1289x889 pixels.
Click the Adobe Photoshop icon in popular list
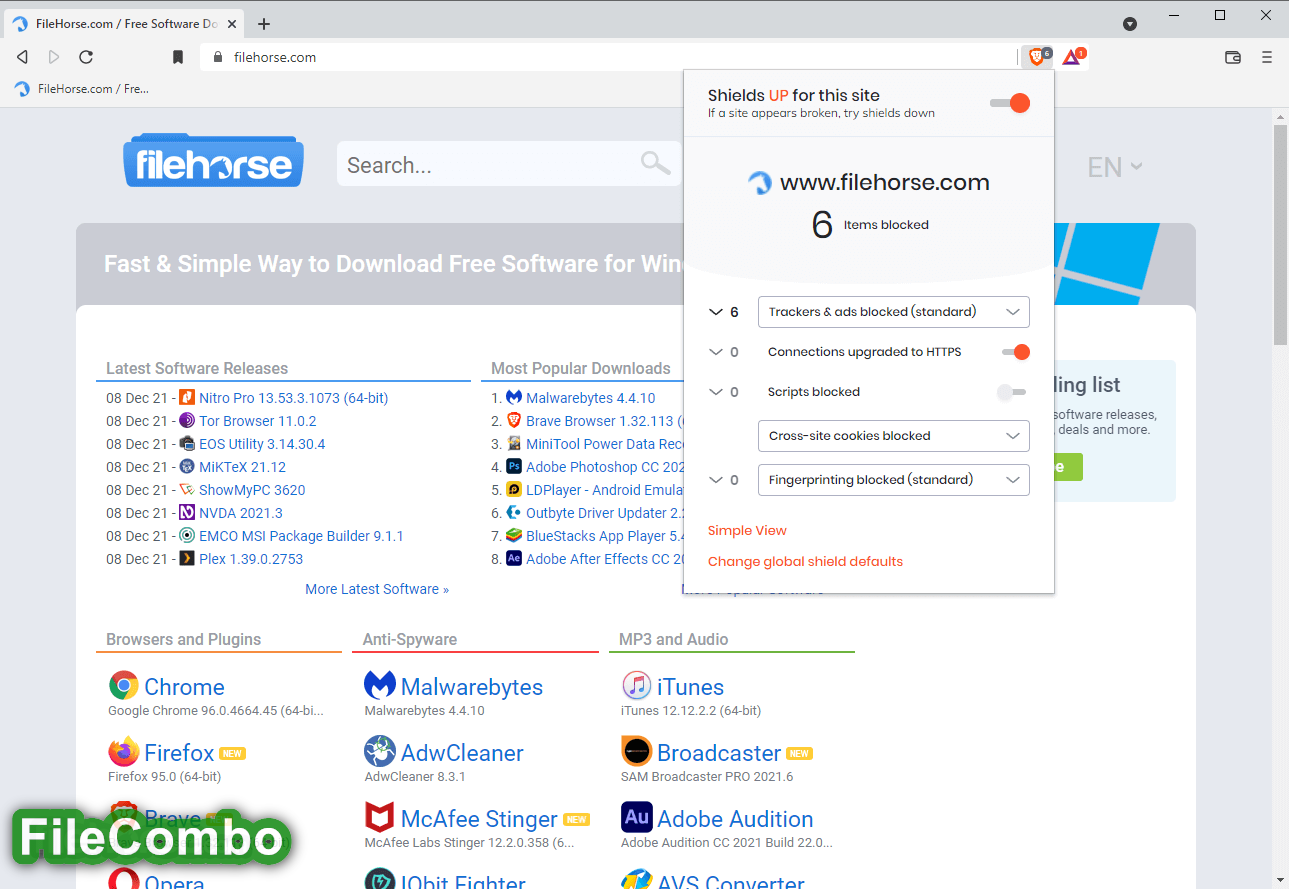[514, 467]
